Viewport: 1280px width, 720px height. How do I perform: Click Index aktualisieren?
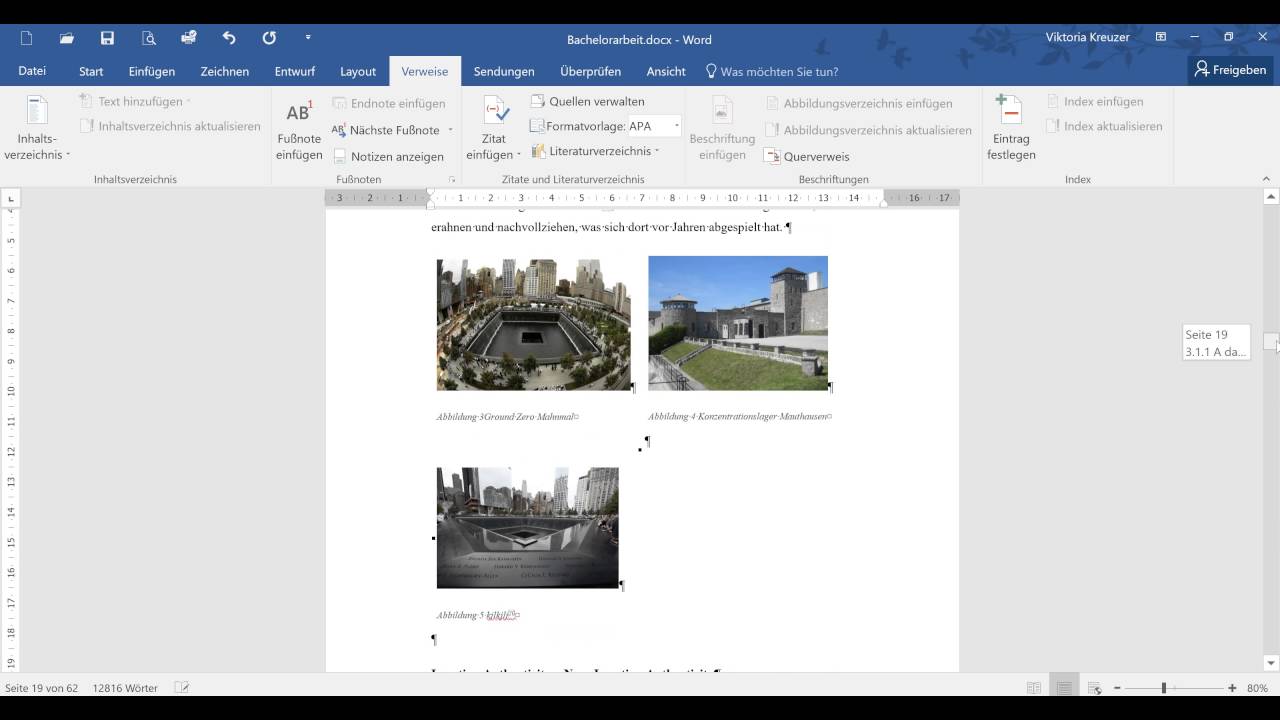[x=1104, y=126]
